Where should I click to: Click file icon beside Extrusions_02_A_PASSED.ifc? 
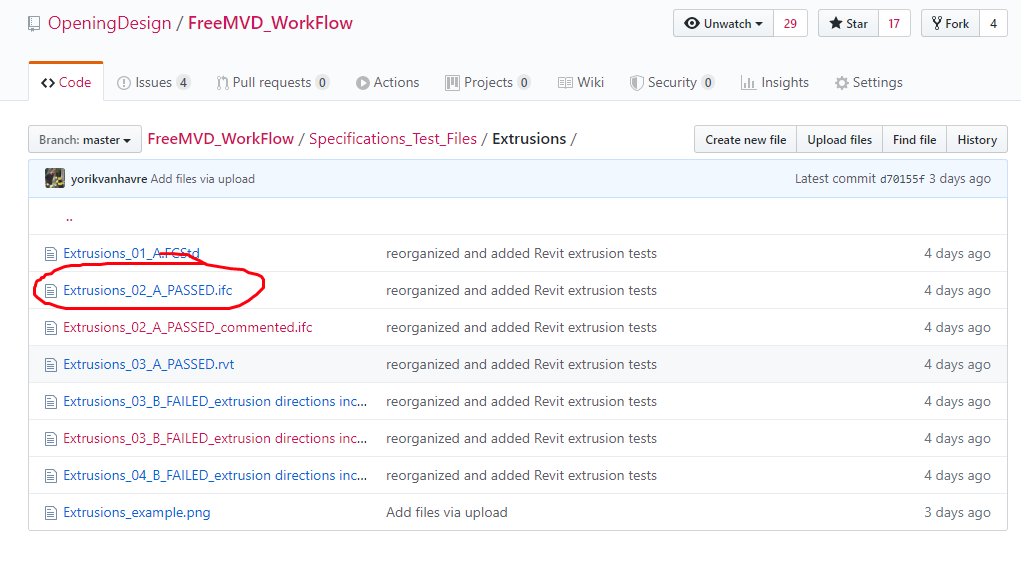click(x=51, y=291)
